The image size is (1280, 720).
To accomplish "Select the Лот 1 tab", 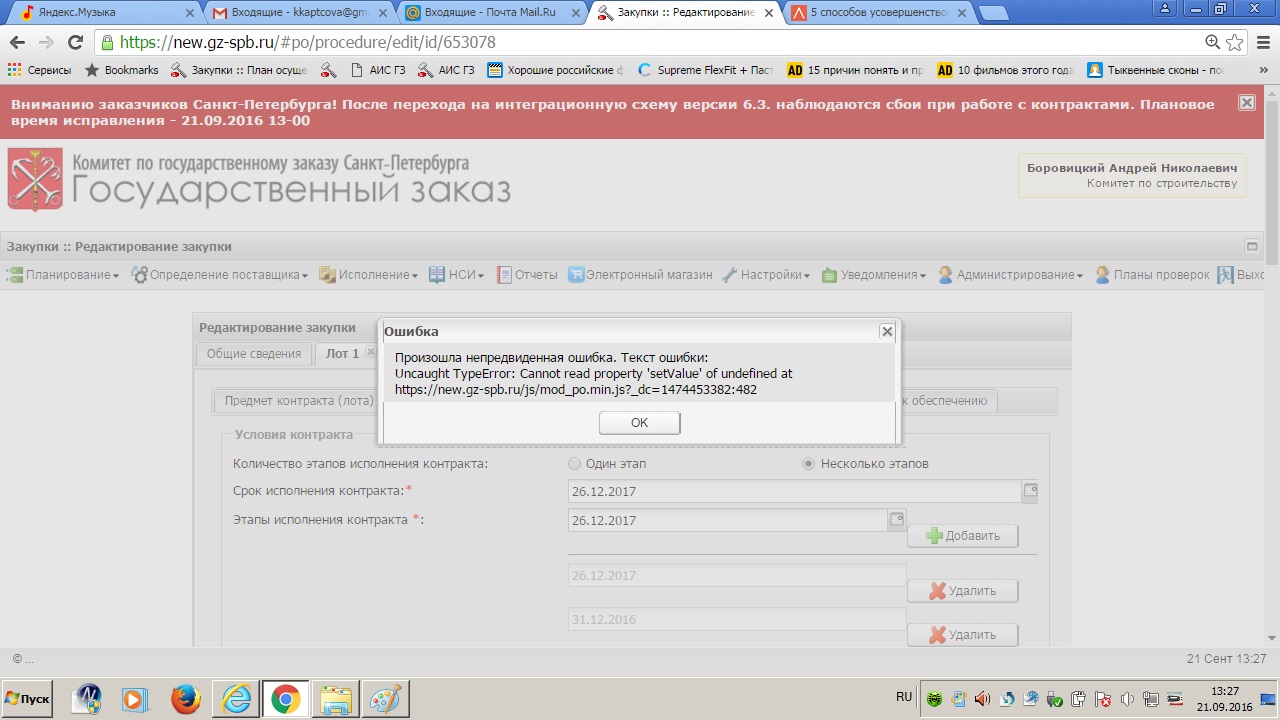I will click(x=342, y=354).
